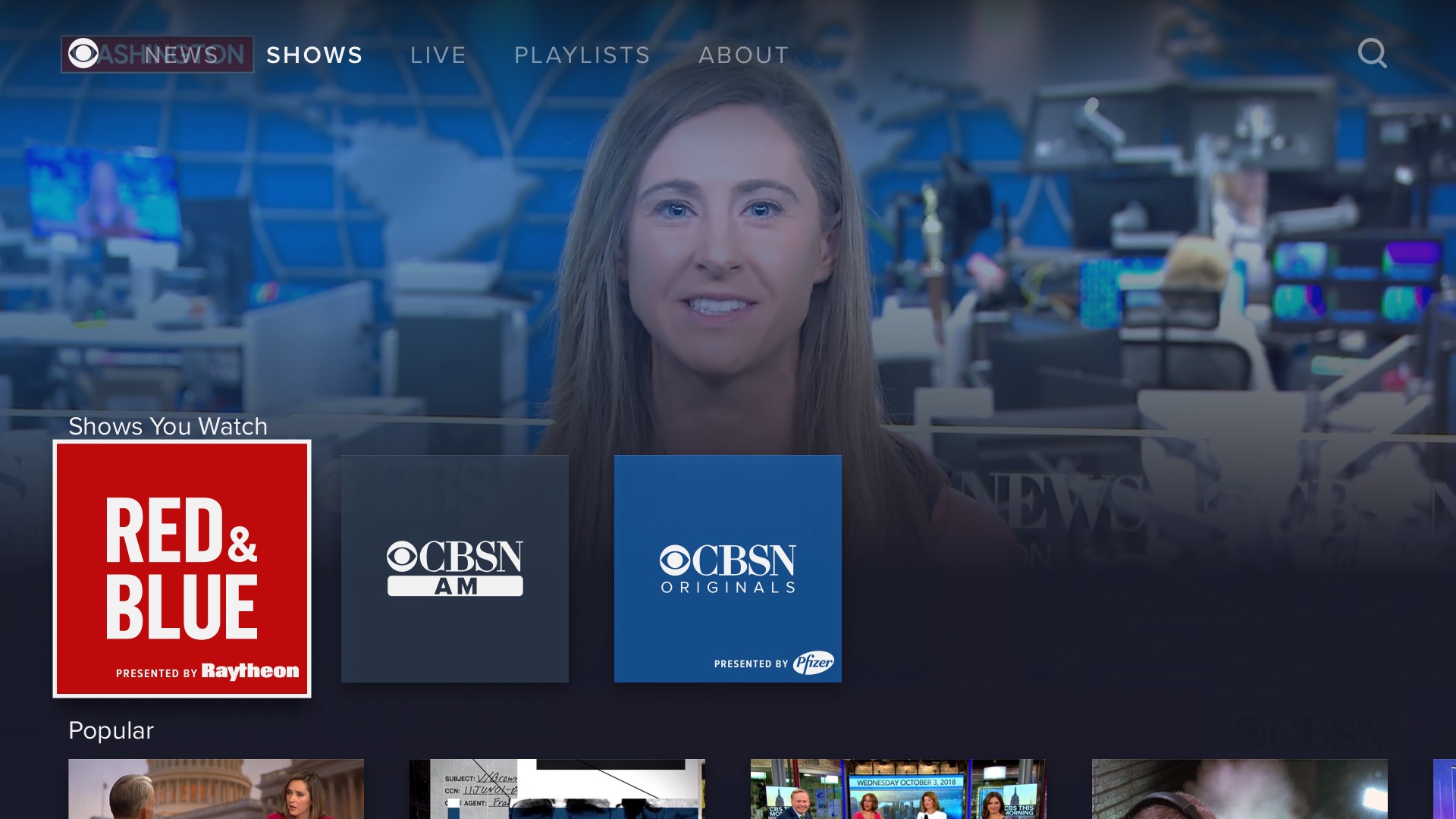This screenshot has height=819, width=1456.
Task: Click the Pfizer sponsor logo
Action: pyautogui.click(x=813, y=663)
